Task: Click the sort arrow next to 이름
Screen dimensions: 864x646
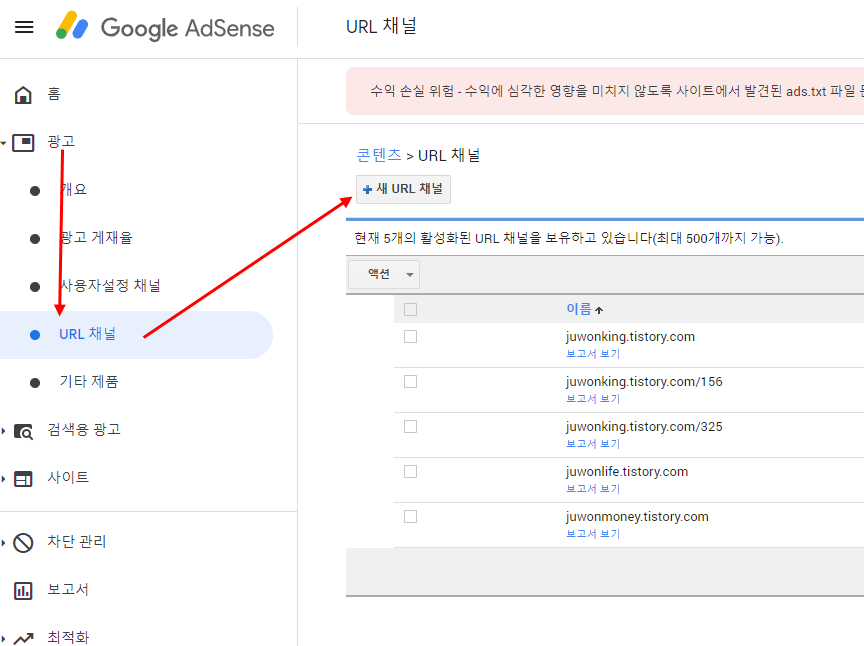Action: click(599, 310)
